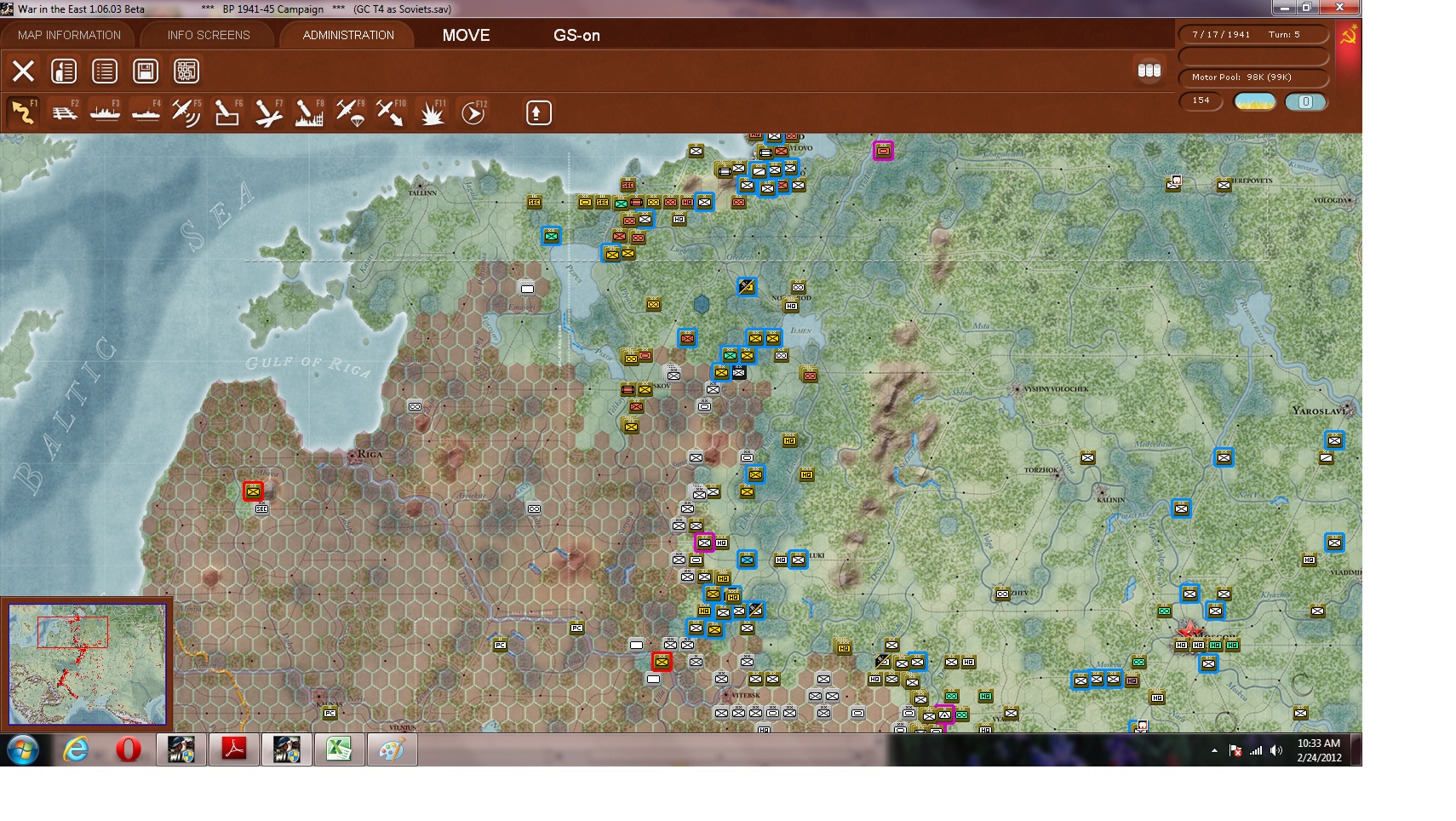
Task: Click the date and Turn 5 display
Action: [x=1253, y=34]
